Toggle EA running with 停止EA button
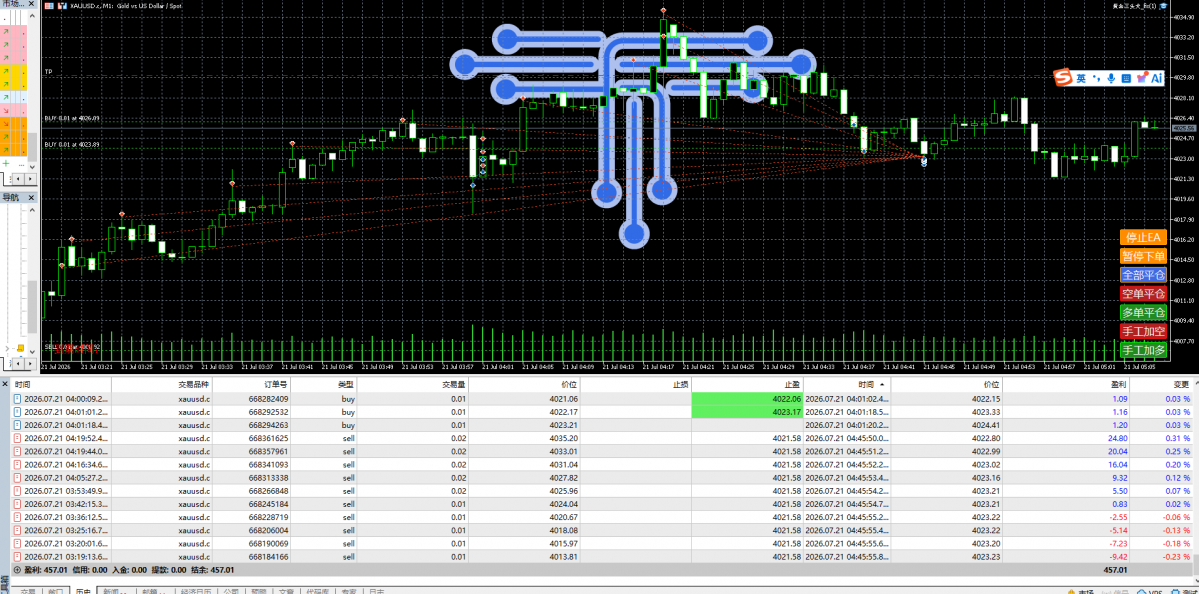 (x=1144, y=237)
